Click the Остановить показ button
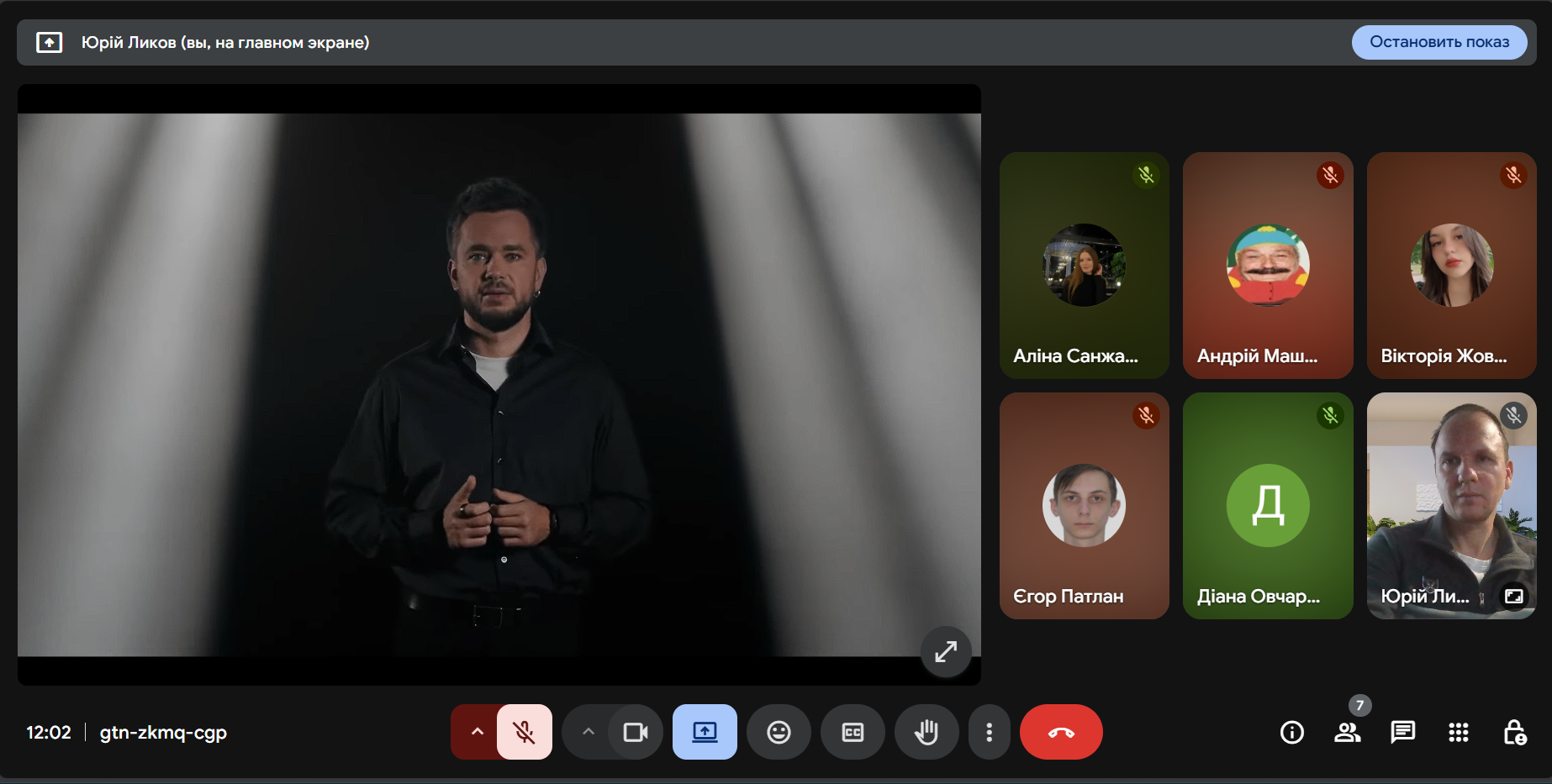 click(x=1439, y=42)
